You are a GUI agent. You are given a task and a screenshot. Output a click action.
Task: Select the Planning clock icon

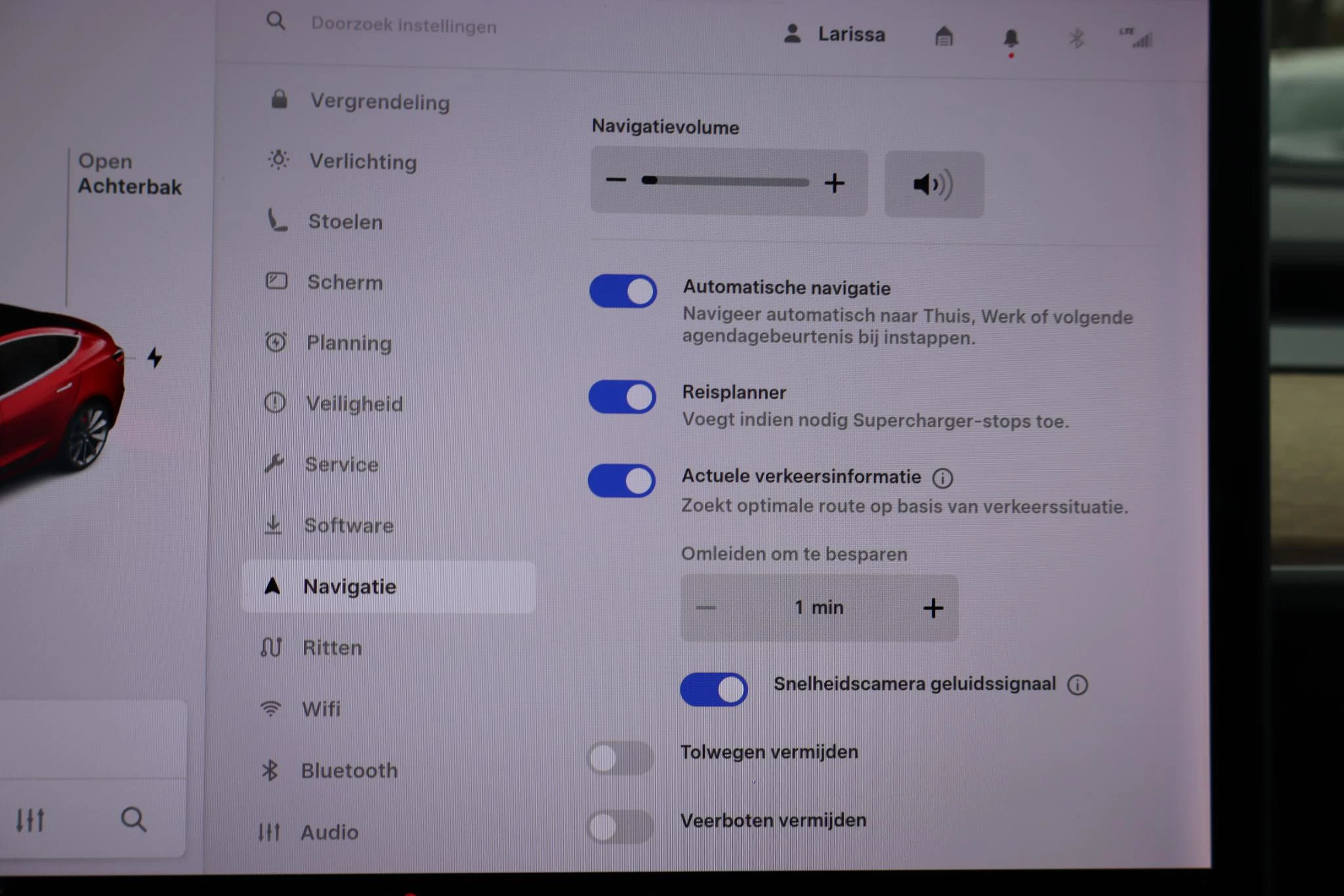(x=275, y=342)
